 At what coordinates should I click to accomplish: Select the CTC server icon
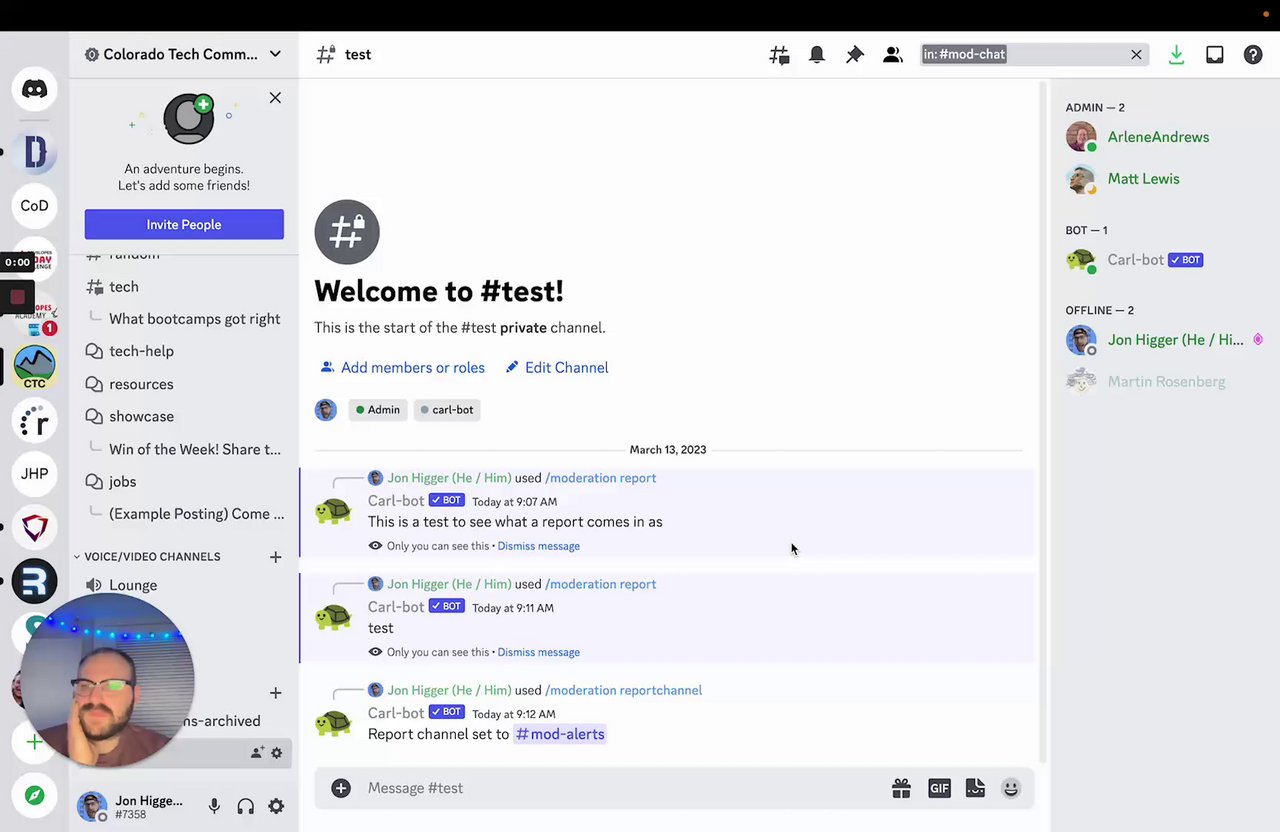(x=34, y=367)
